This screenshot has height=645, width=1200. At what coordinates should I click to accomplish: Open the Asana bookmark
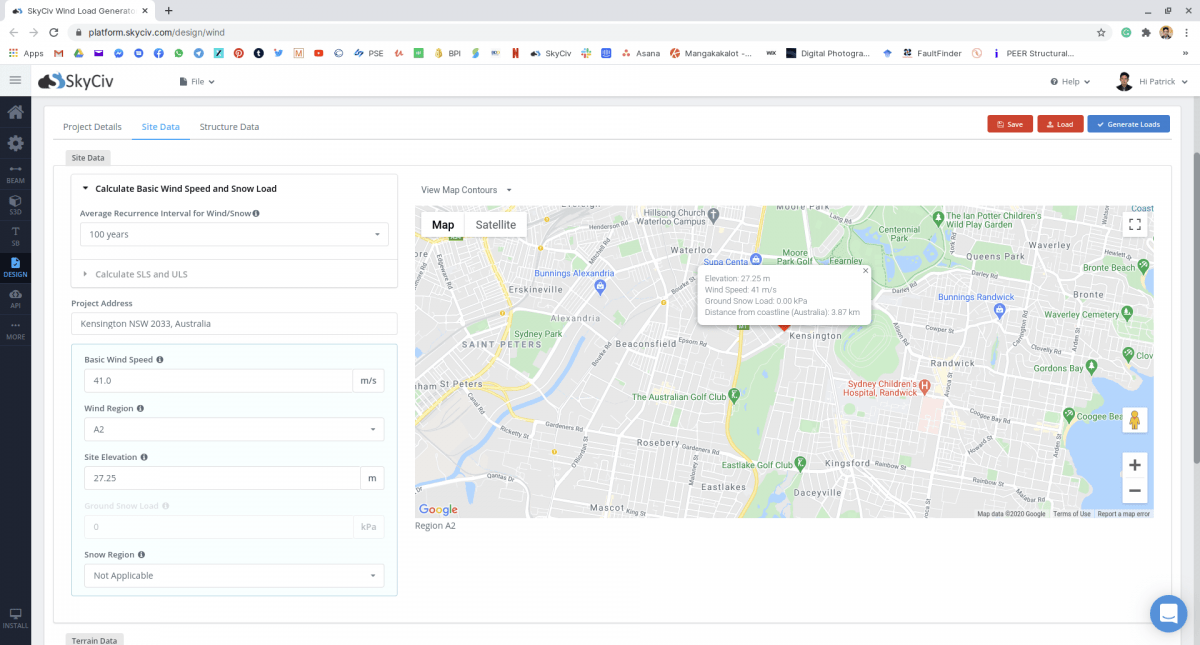tap(641, 52)
